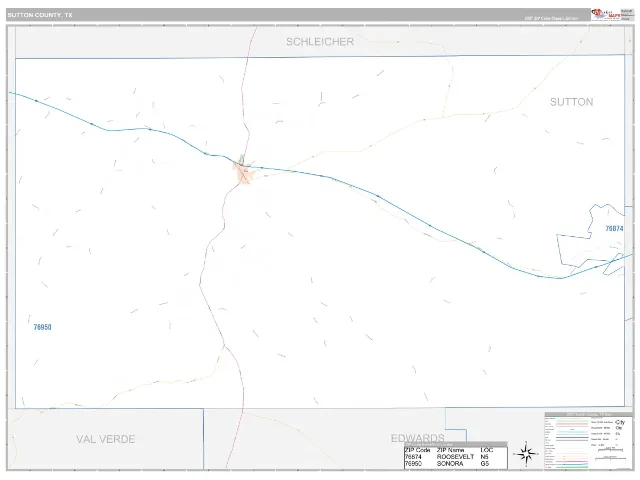
Task: Select the VAL VERDE county label
Action: [106, 439]
